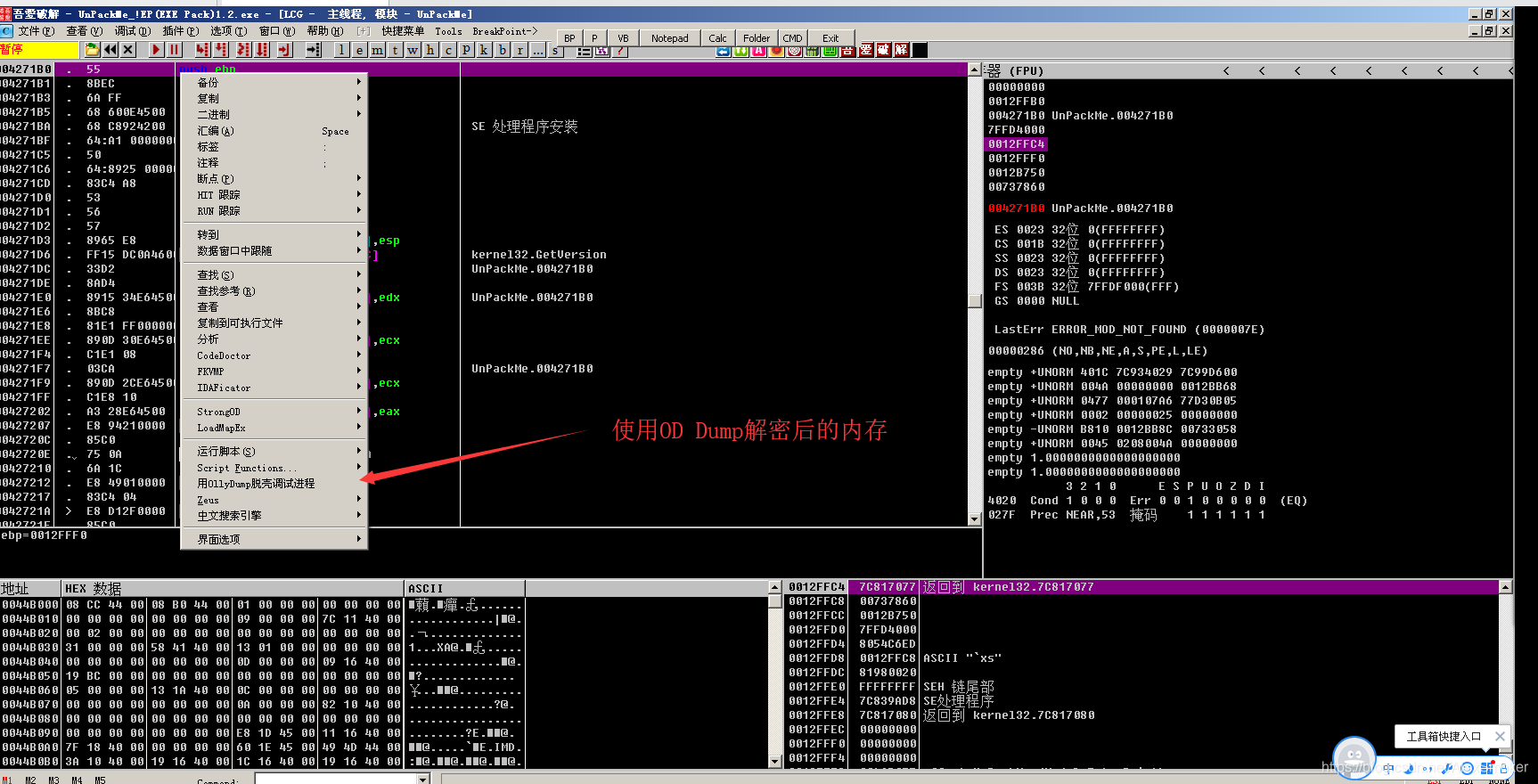Expand the 运行脚本(S) submenu
The width and height of the screenshot is (1538, 784).
[274, 452]
